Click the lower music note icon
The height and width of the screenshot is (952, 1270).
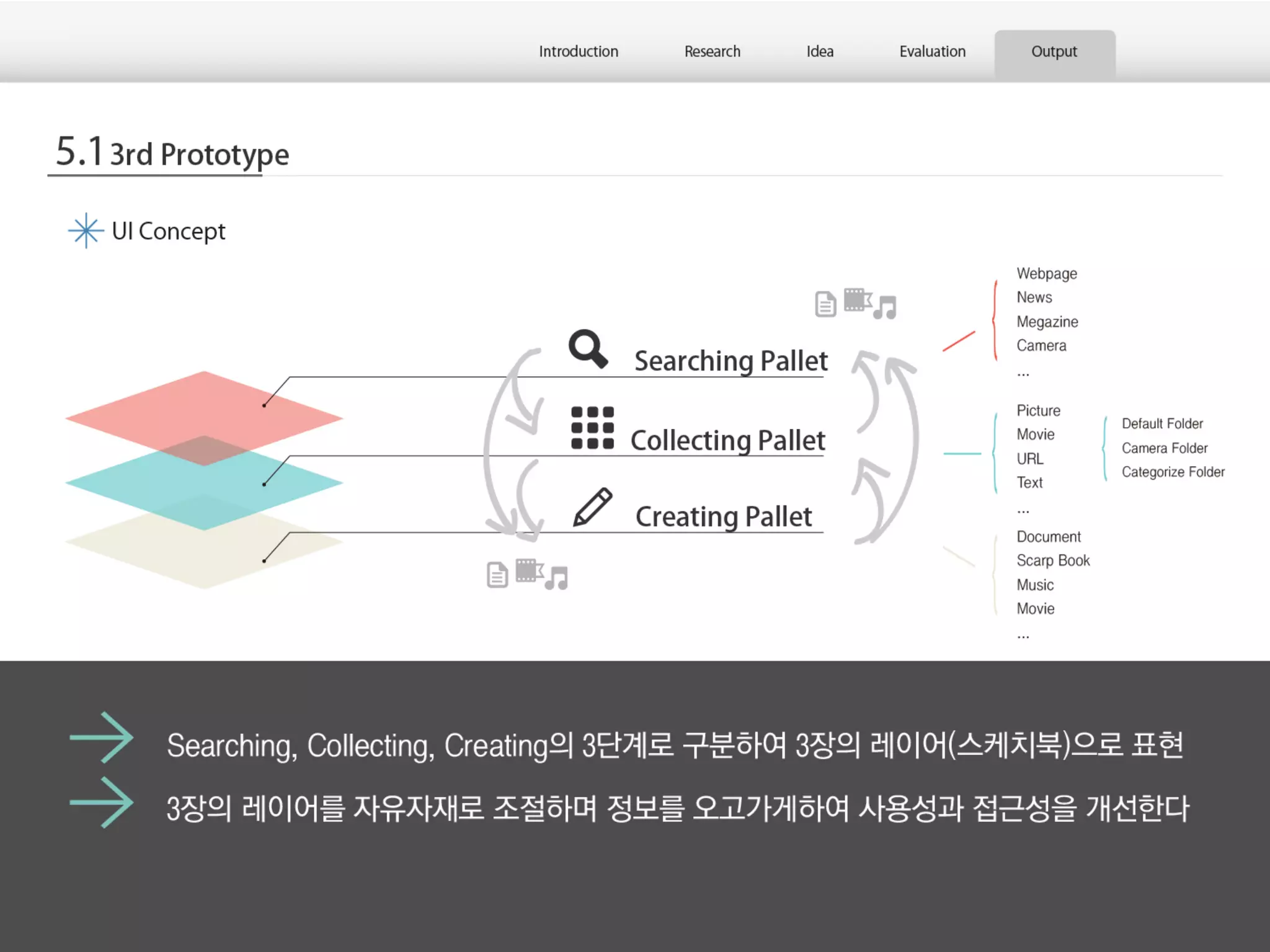[556, 578]
